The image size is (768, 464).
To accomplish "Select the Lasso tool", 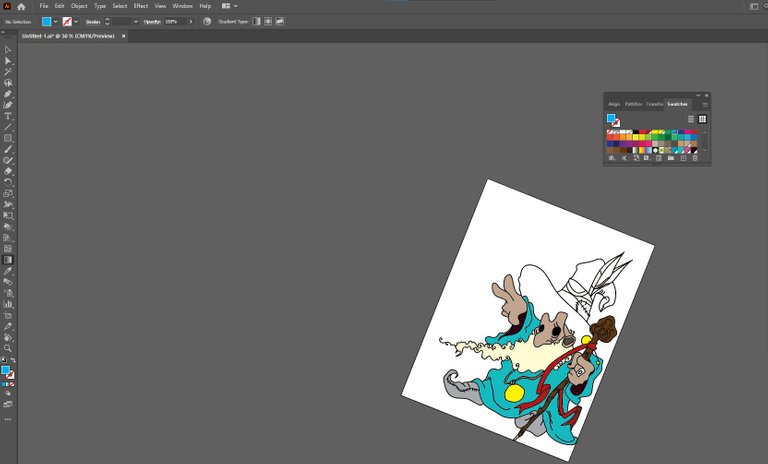I will (8, 83).
